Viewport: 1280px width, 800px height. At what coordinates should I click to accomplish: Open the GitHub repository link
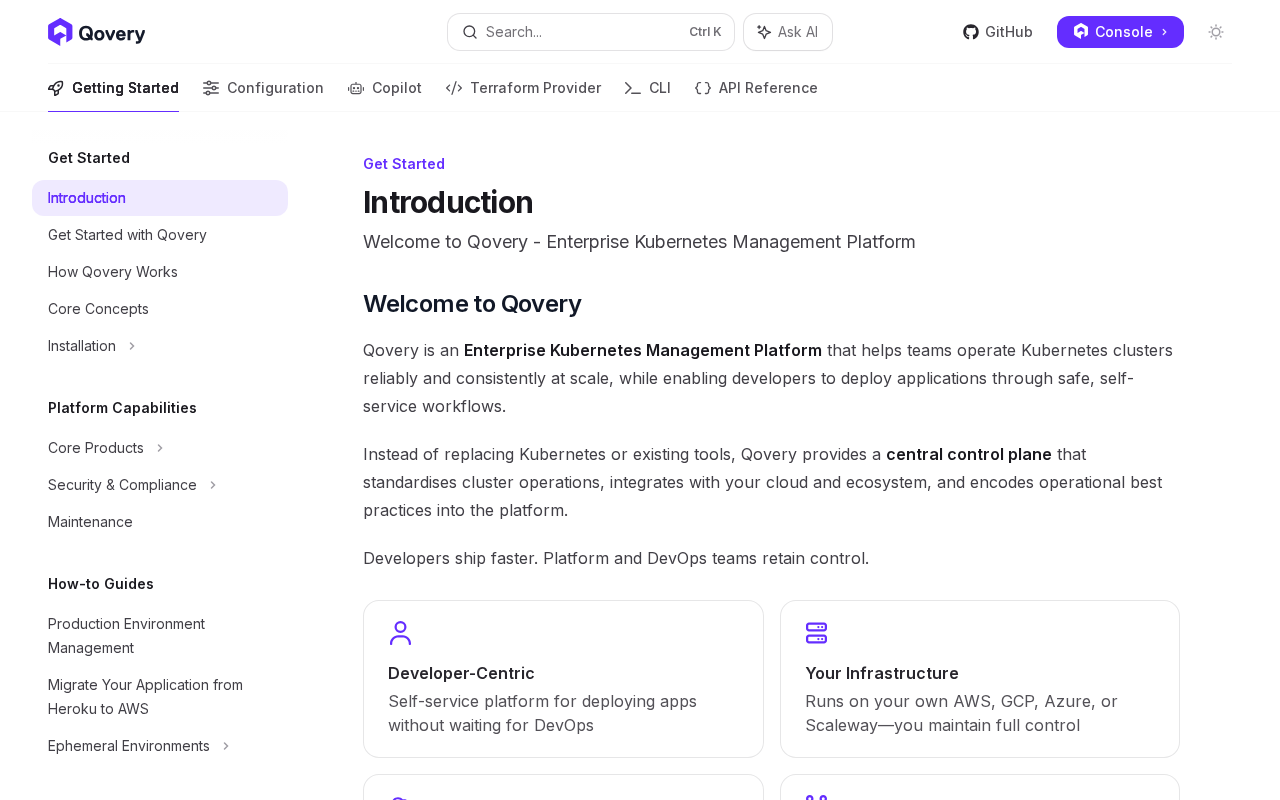coord(997,32)
